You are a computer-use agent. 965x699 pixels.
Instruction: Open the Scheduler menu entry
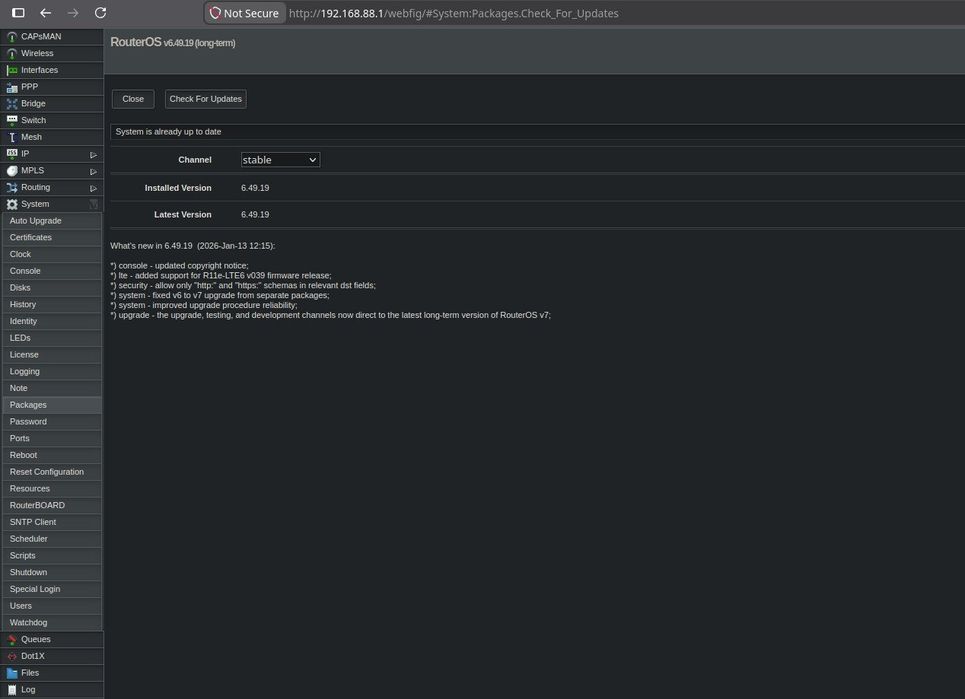tap(52, 539)
